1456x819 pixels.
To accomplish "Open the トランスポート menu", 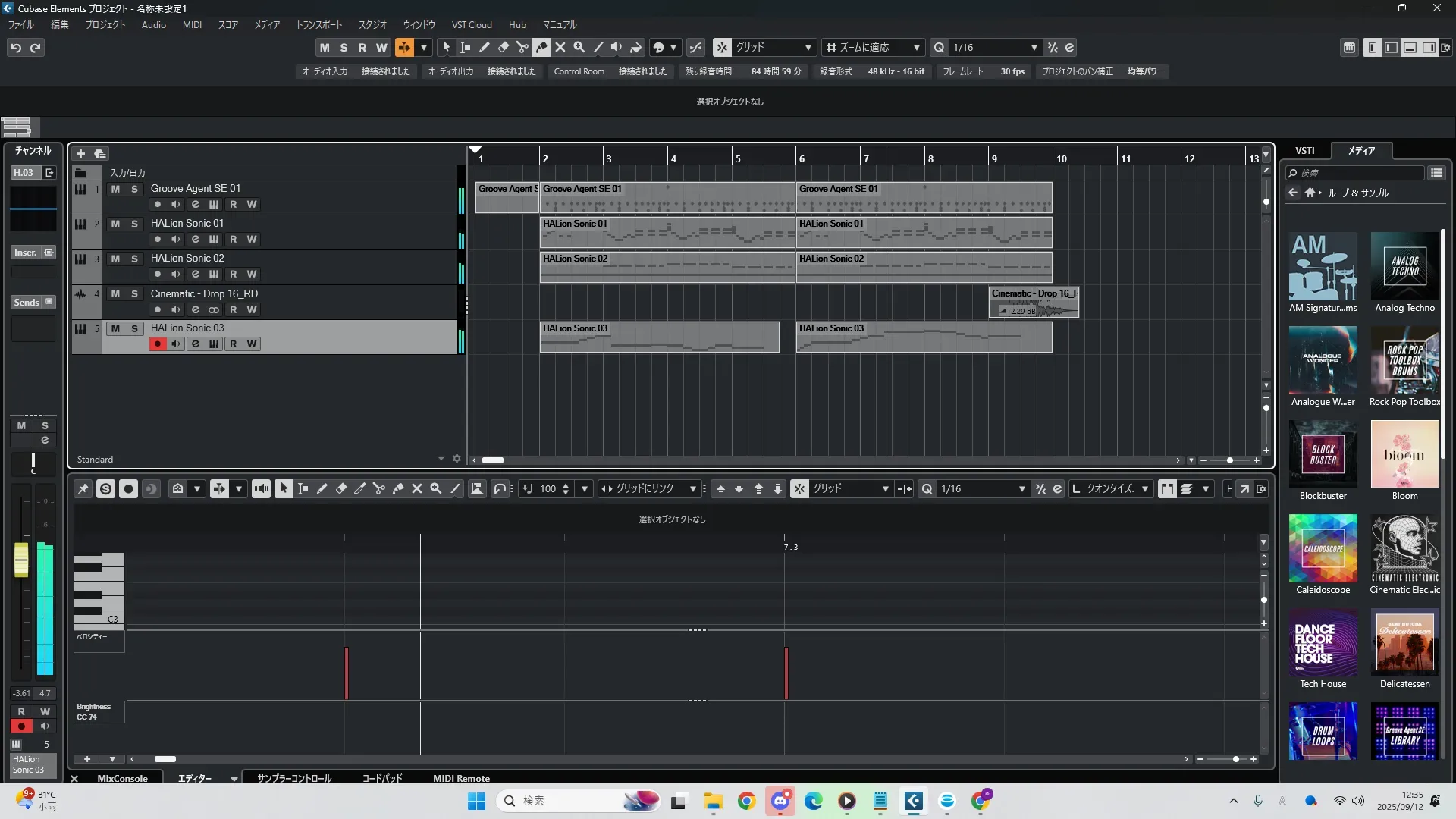I will (x=318, y=25).
